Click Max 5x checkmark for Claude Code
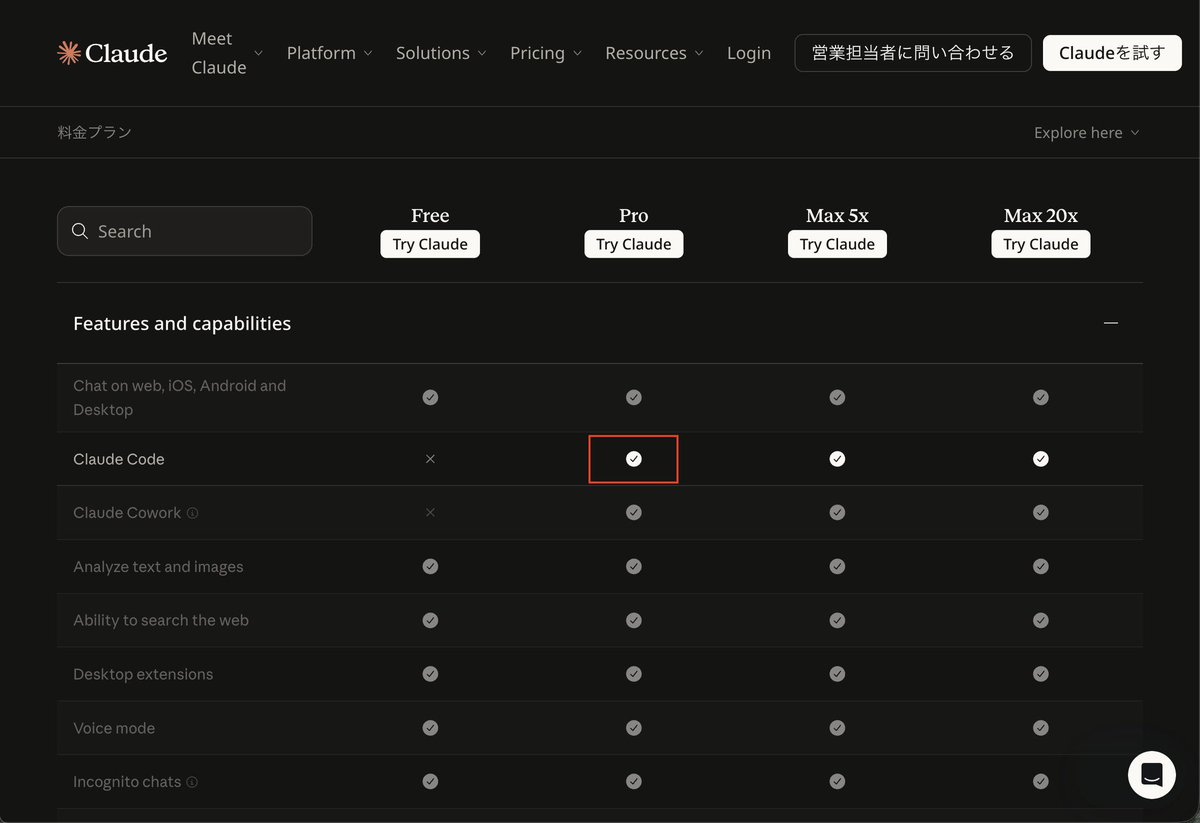The height and width of the screenshot is (823, 1200). pos(837,459)
